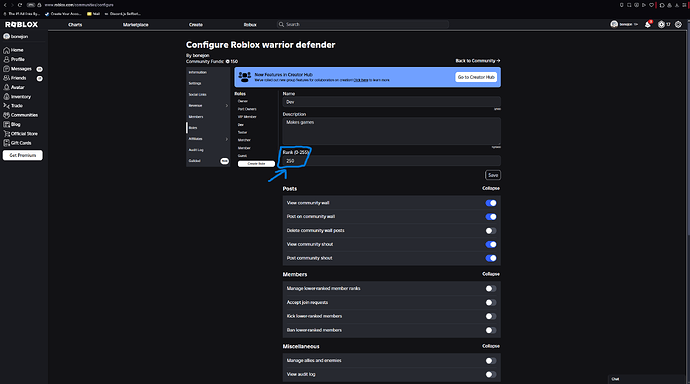Screen dimensions: 690x384
Task: Click the Roblox search box
Action: [363, 25]
